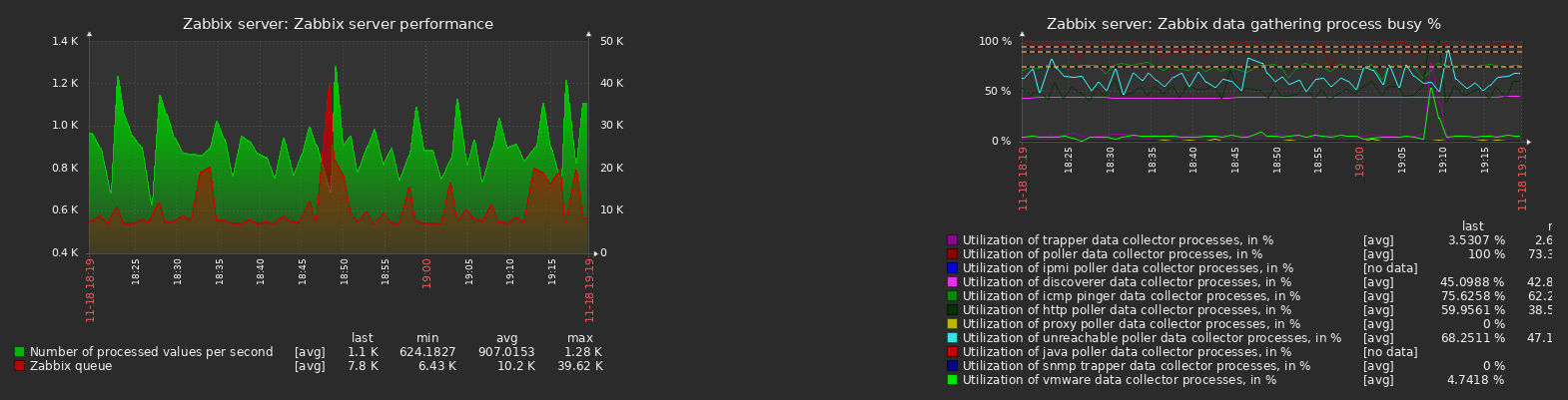Screen dimensions: 1568x400
Task: Click the '907.0153' avg value
Action: (x=505, y=352)
